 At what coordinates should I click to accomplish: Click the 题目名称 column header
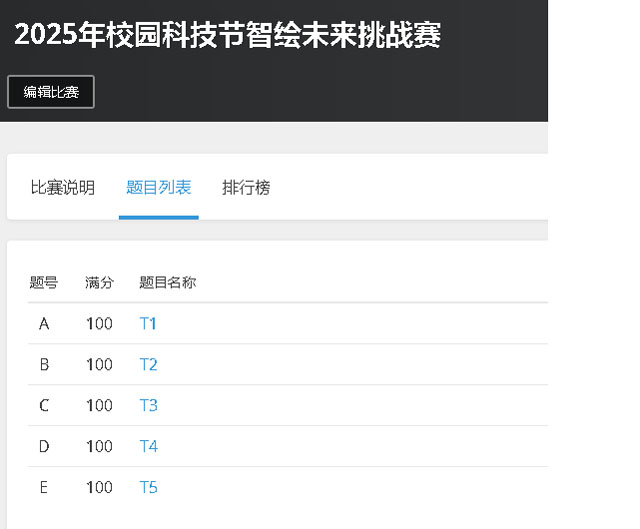[x=168, y=282]
